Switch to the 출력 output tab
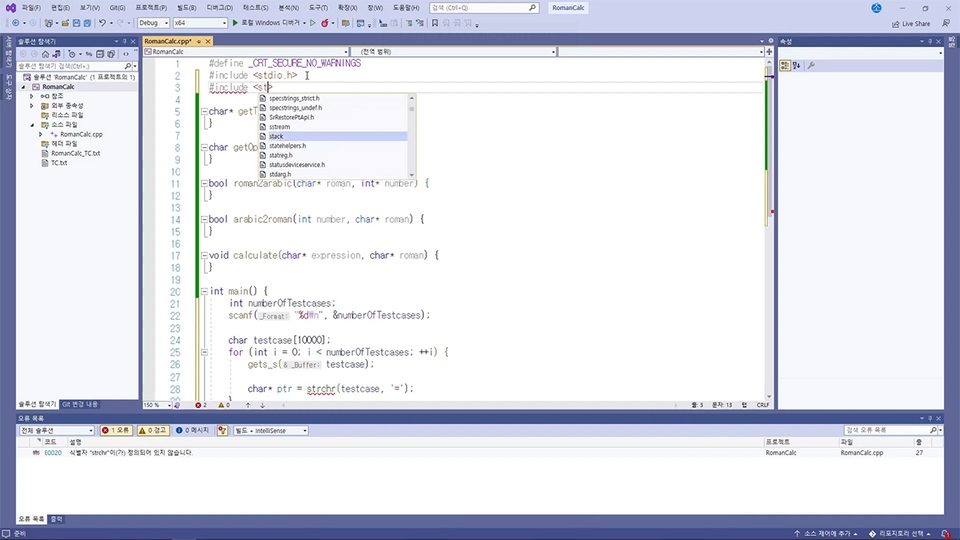Screen dimensions: 960x540 56,519
